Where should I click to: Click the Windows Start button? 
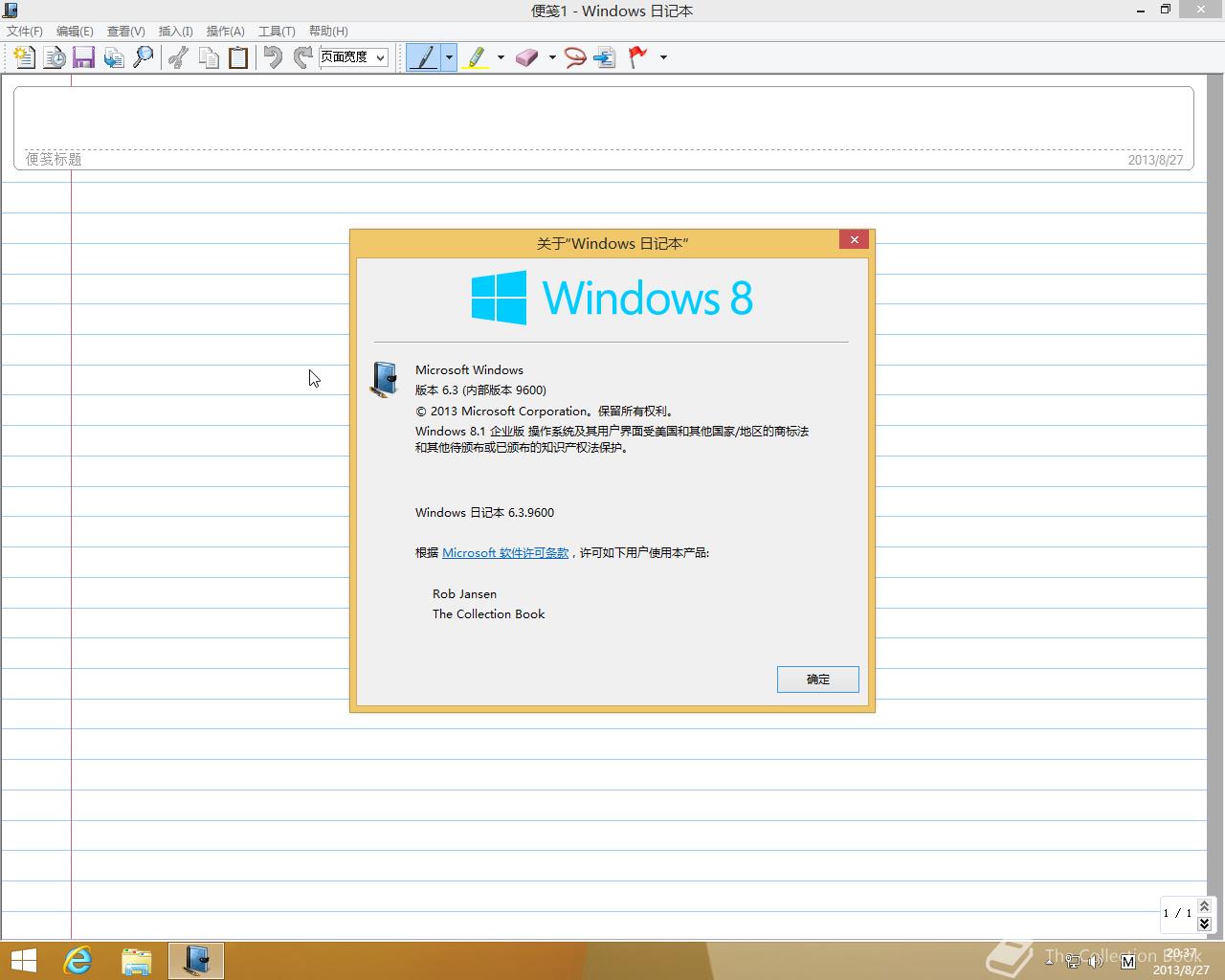point(23,961)
